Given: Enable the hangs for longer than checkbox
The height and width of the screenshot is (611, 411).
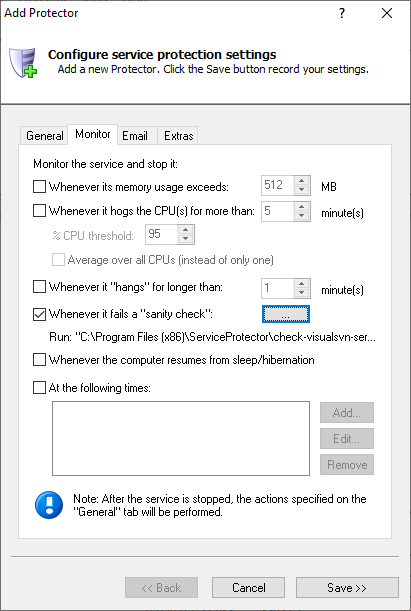Looking at the screenshot, I should click(39, 287).
